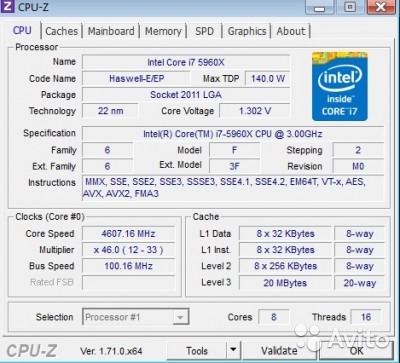Expand the Processor #1 selection combo box
The height and width of the screenshot is (363, 400).
click(136, 317)
